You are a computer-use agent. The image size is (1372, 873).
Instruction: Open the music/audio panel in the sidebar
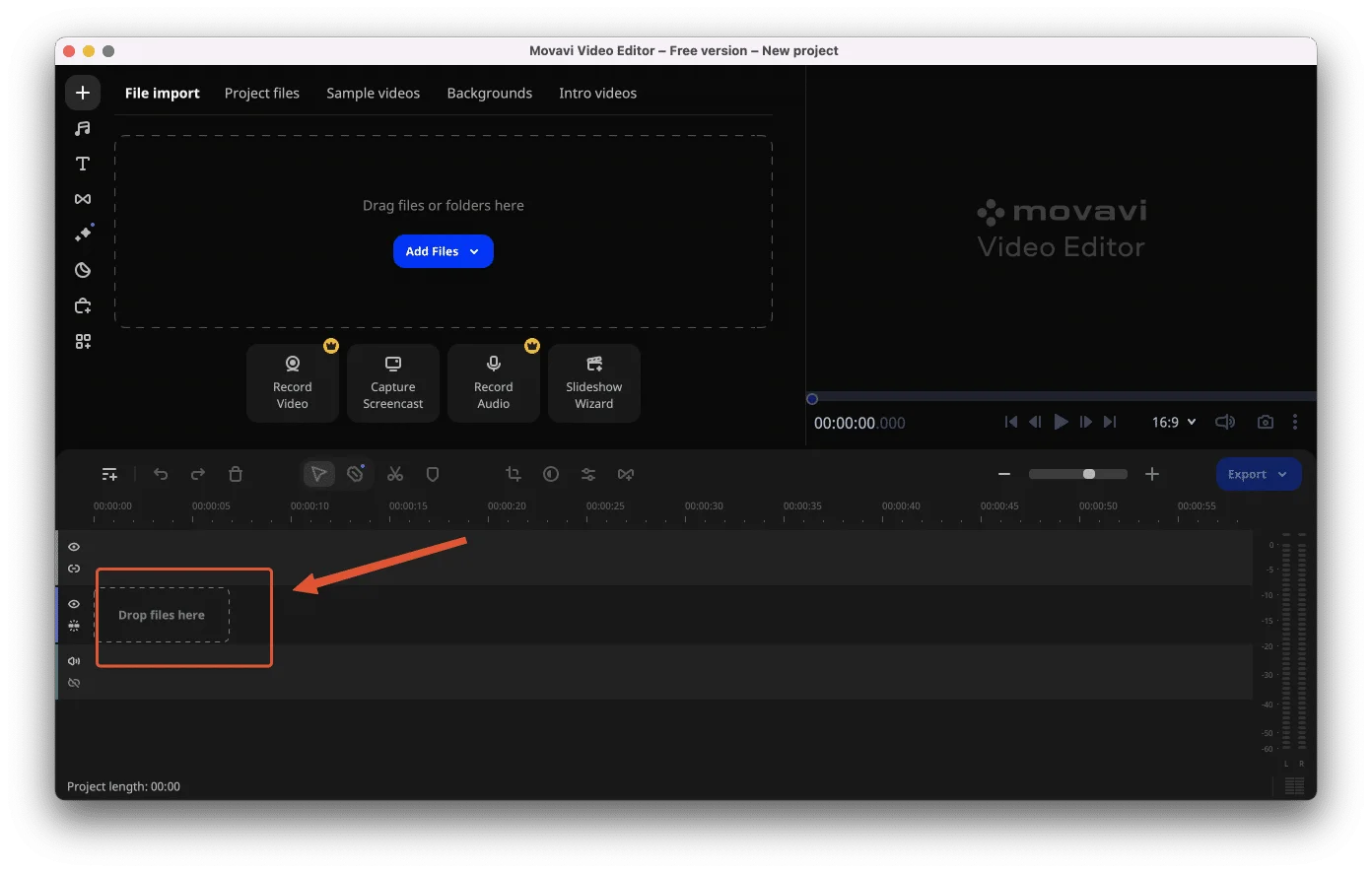pyautogui.click(x=83, y=128)
